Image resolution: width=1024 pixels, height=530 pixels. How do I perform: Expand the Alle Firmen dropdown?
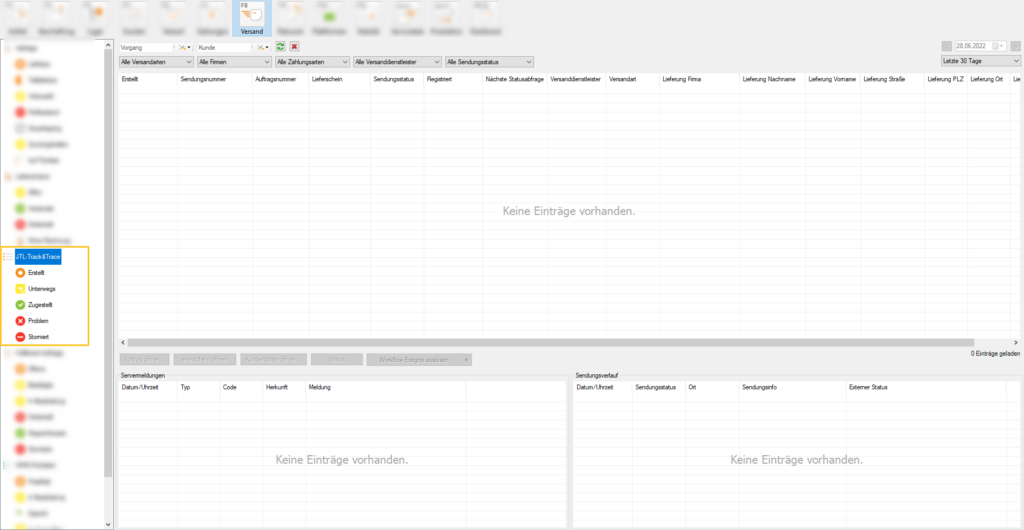click(233, 62)
